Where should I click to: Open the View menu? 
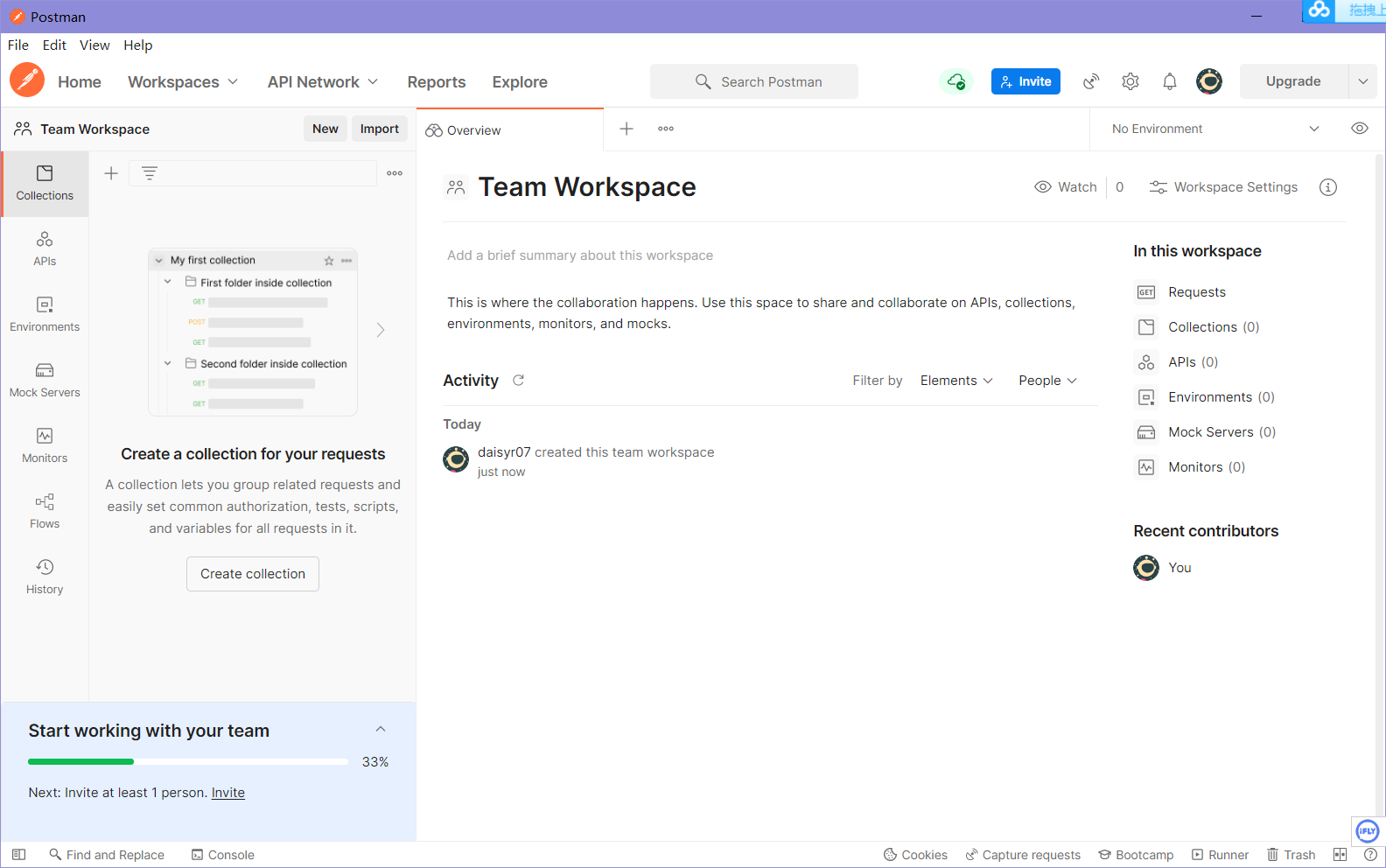tap(94, 45)
